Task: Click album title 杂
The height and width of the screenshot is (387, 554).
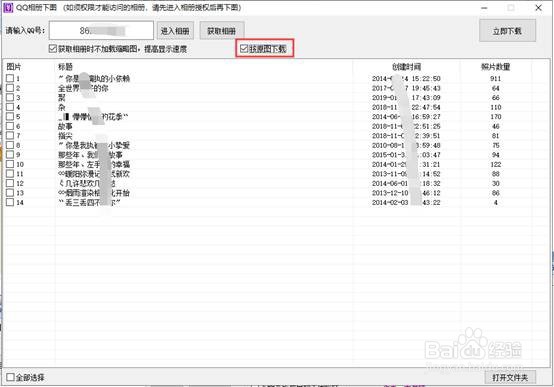Action: [x=62, y=107]
